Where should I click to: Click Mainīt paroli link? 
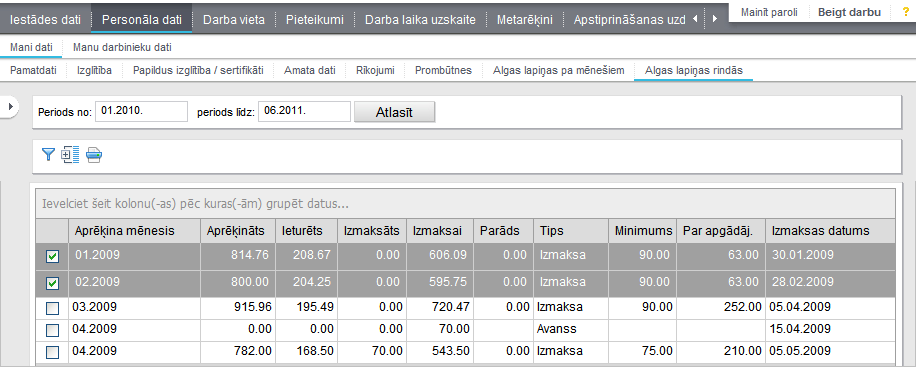point(769,12)
